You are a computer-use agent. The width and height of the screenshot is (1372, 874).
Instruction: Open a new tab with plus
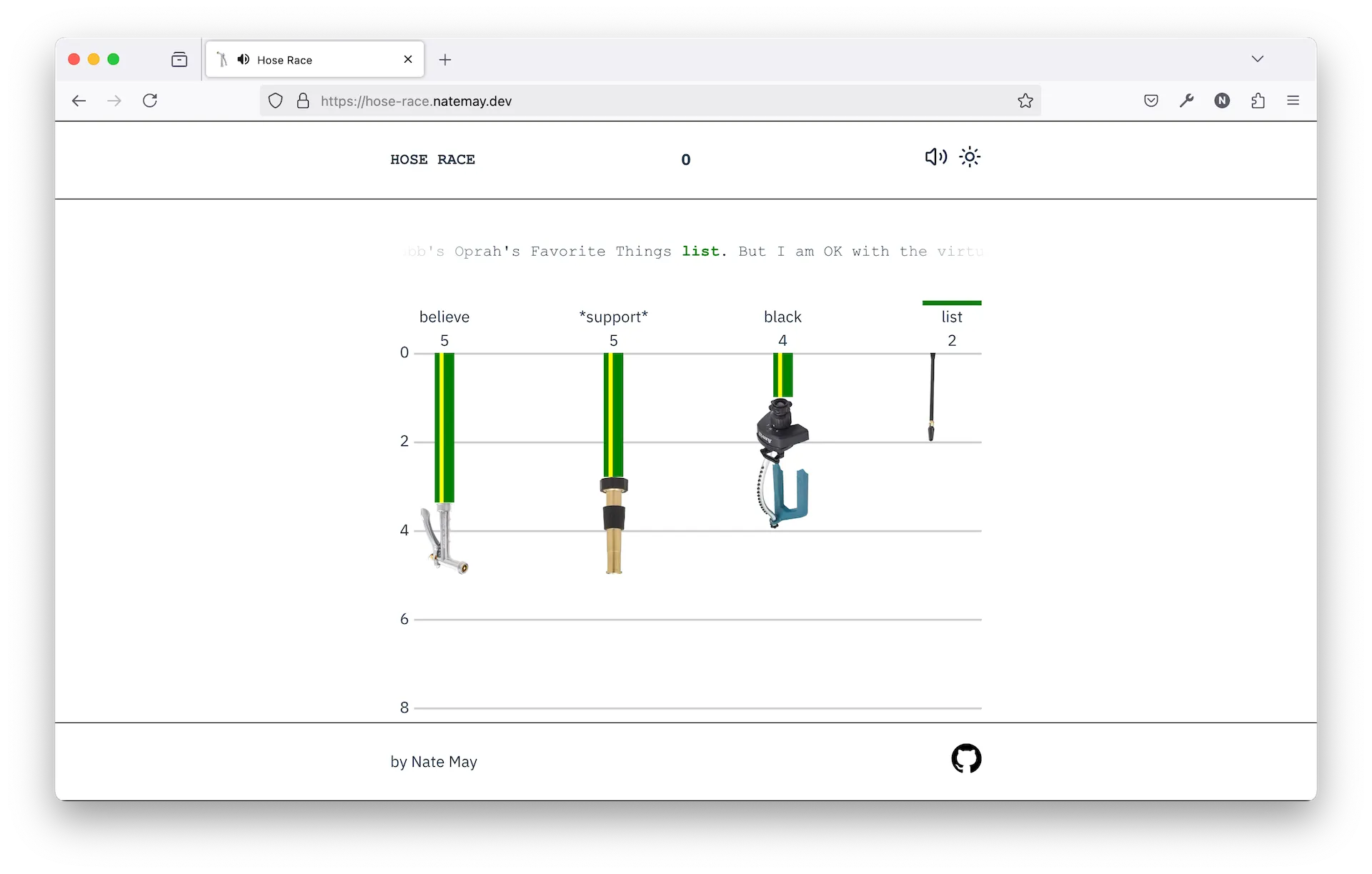(x=445, y=60)
